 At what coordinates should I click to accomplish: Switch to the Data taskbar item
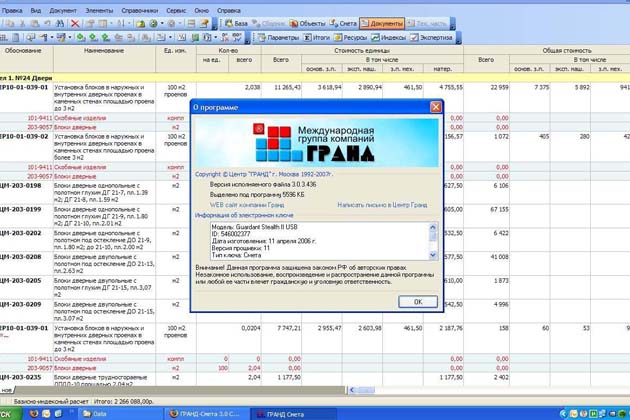100,413
